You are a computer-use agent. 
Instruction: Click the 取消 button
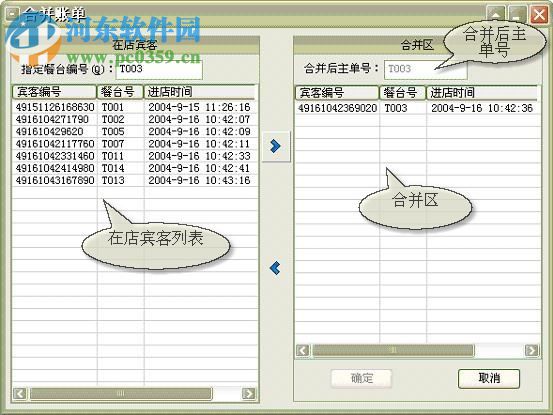(489, 378)
